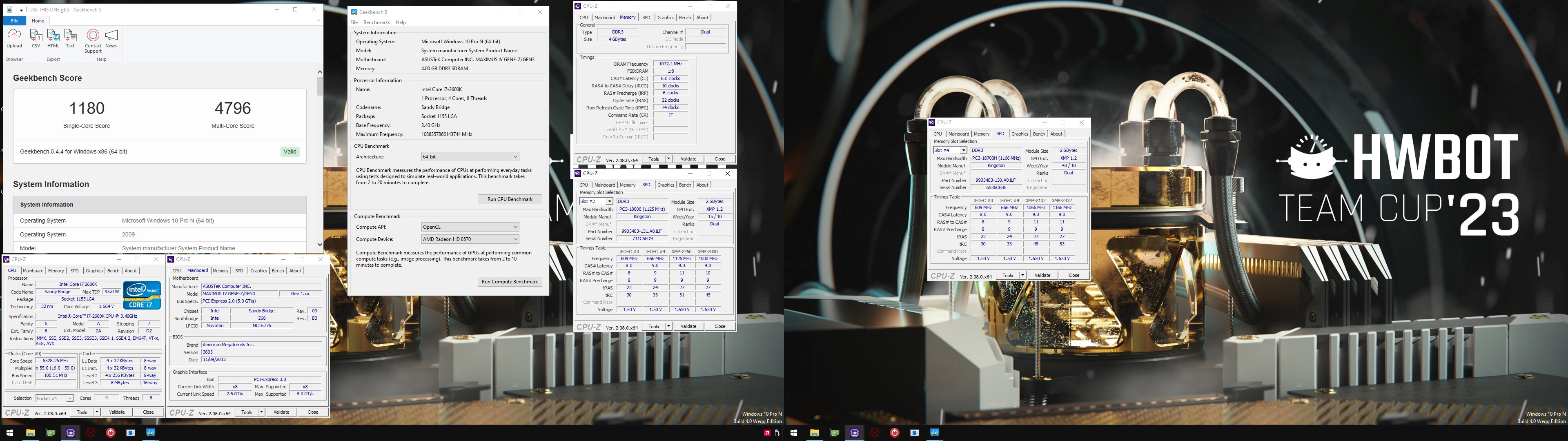This screenshot has width=1568, height=441.
Task: Open the Benchmarks menu in Geekbench 5
Action: (376, 22)
